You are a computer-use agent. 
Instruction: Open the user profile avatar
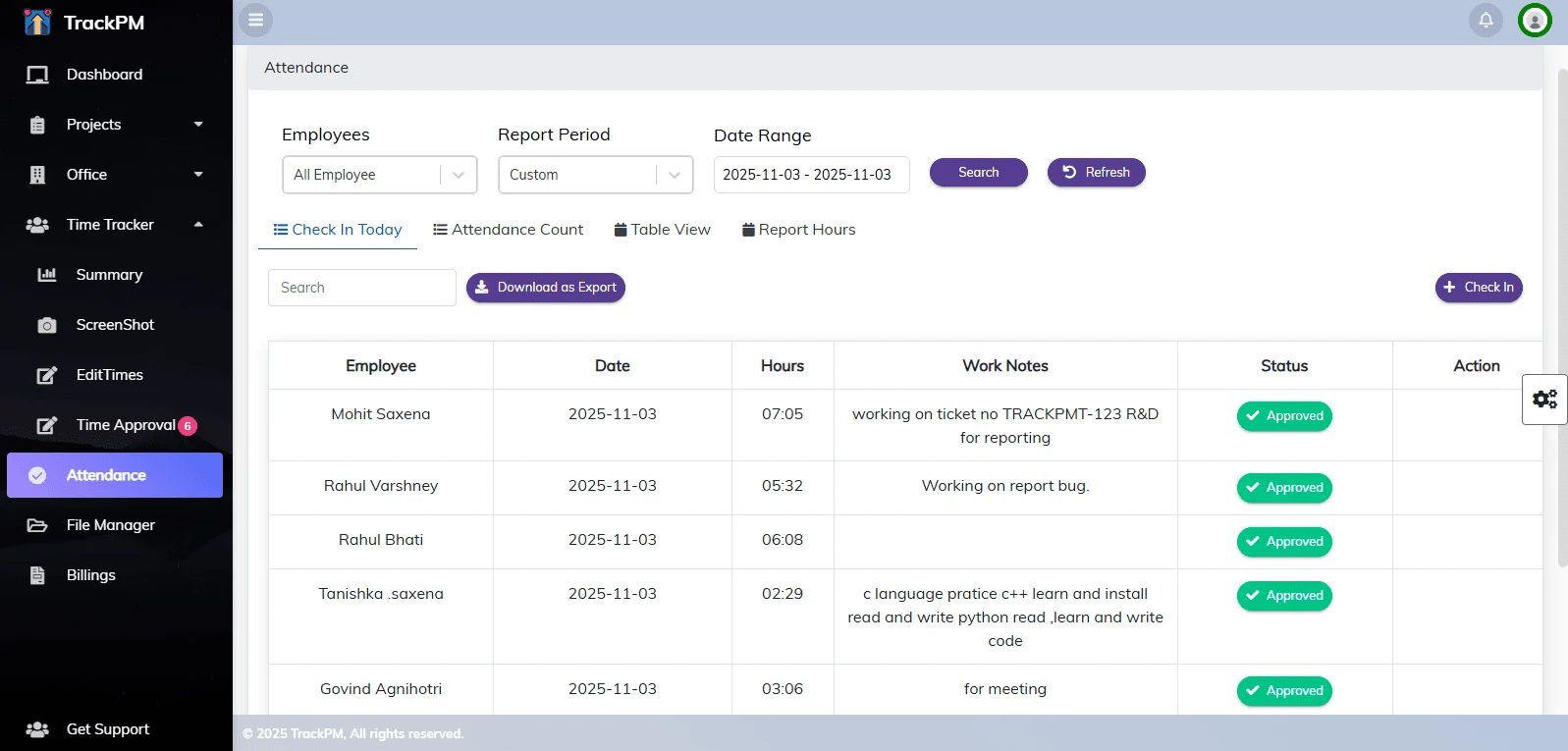tap(1535, 20)
